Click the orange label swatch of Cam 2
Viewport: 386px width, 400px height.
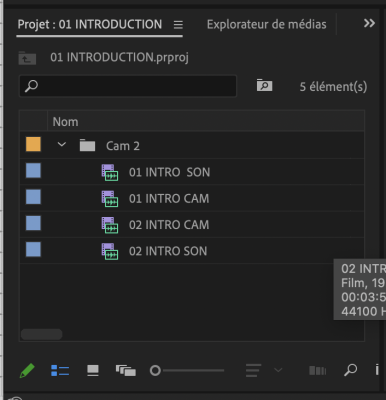(x=33, y=145)
